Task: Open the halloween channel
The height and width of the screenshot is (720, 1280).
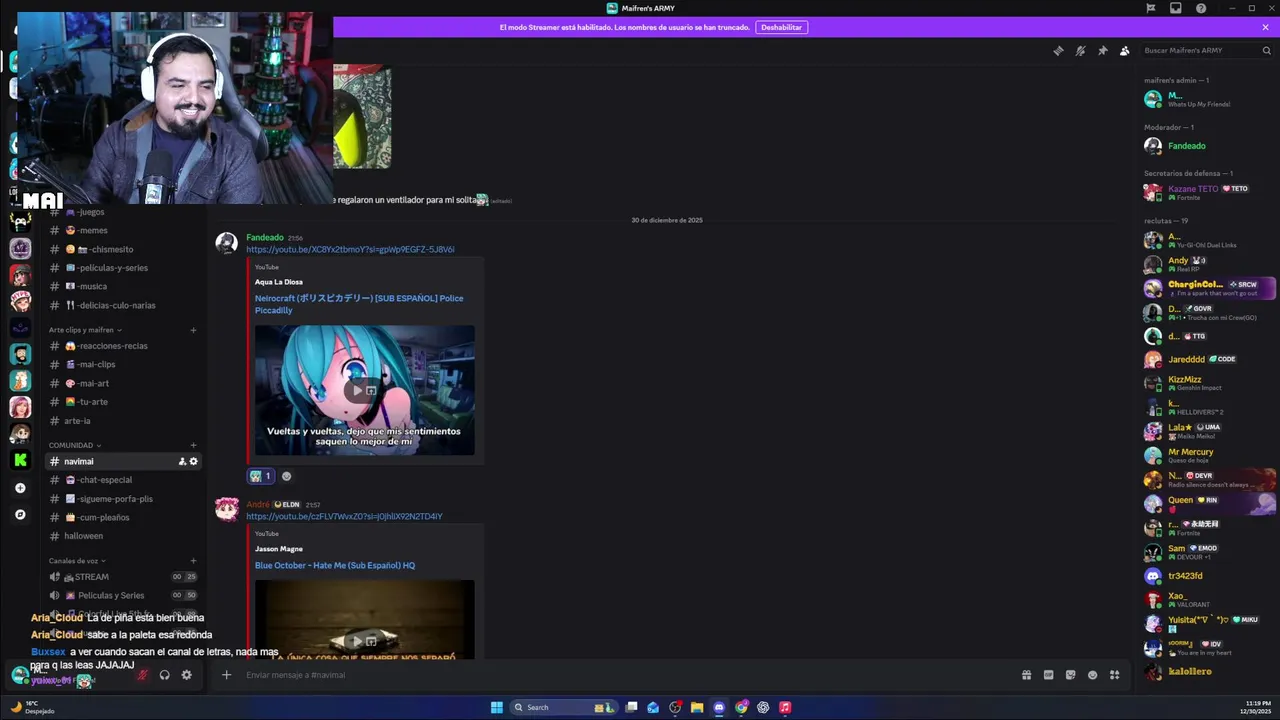Action: (x=83, y=536)
